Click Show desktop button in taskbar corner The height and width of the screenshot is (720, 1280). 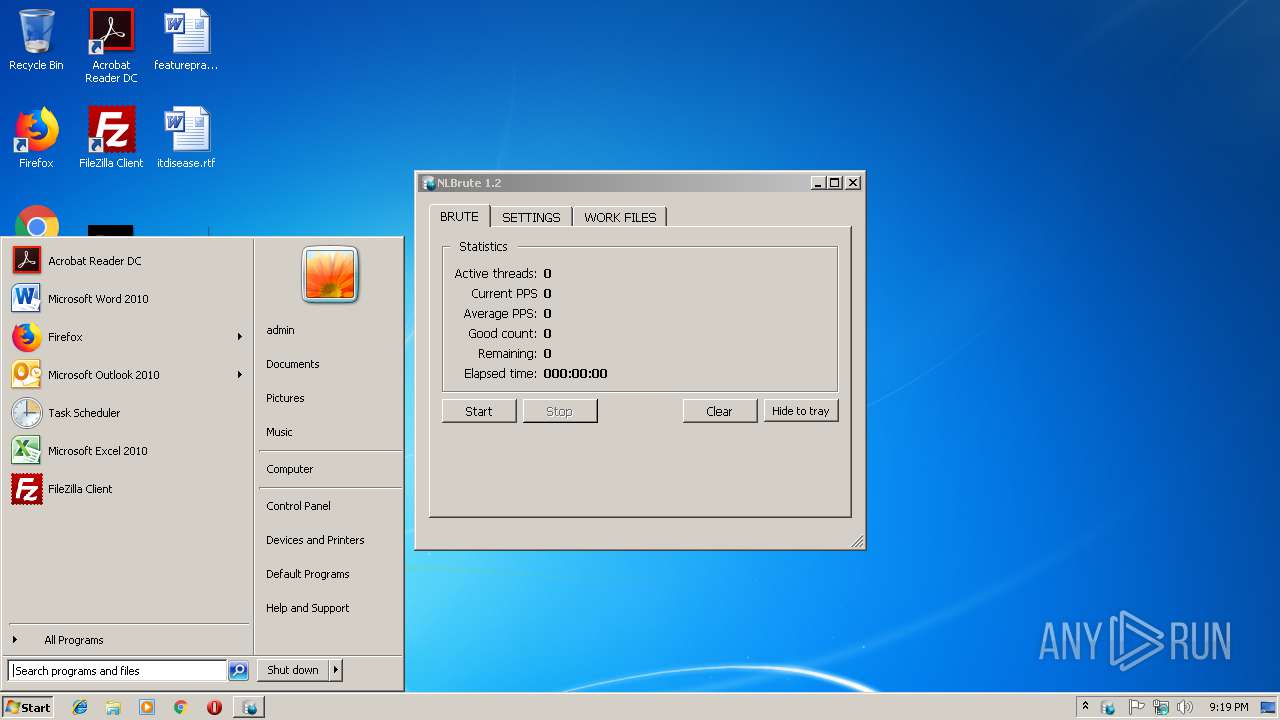pyautogui.click(x=1270, y=707)
